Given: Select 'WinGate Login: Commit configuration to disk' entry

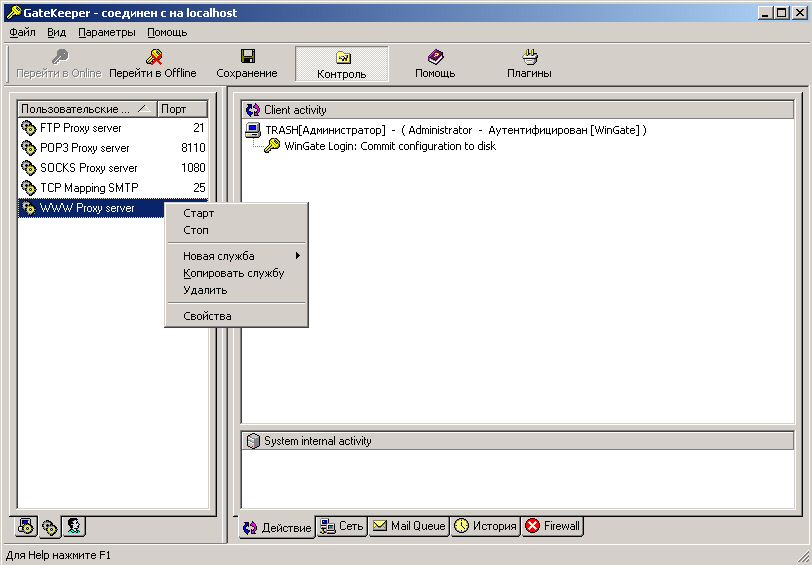Looking at the screenshot, I should pyautogui.click(x=390, y=146).
